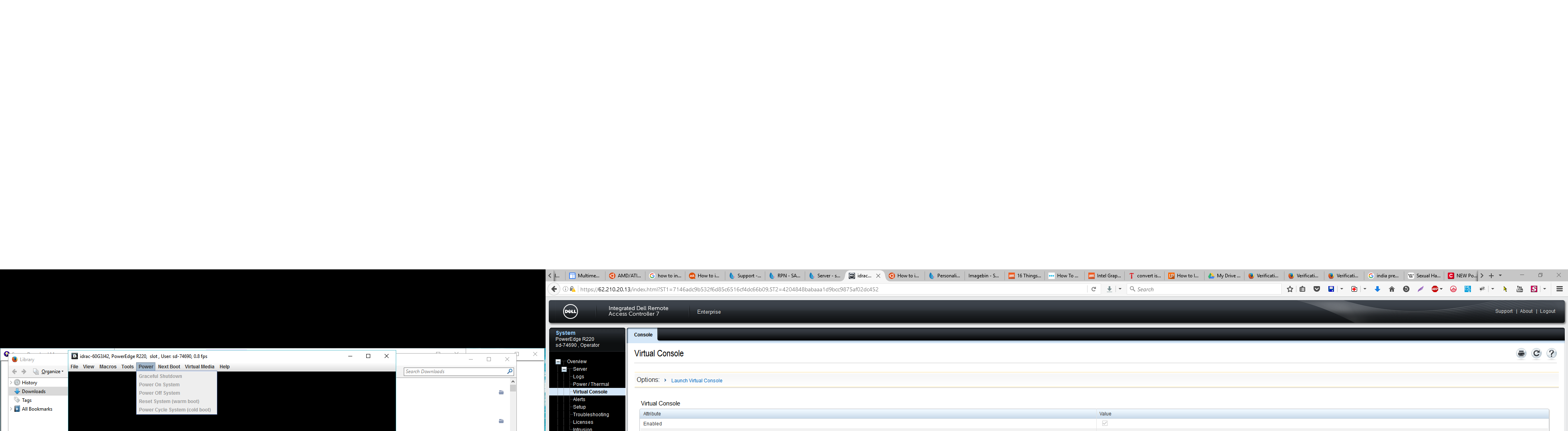The height and width of the screenshot is (431, 1568).
Task: Click the Library search magnifier icon
Action: coord(510,372)
